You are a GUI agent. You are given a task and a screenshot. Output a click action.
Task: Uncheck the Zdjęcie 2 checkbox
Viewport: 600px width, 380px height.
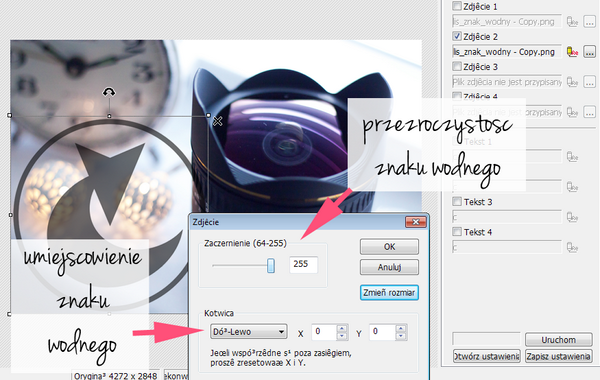[x=457, y=36]
